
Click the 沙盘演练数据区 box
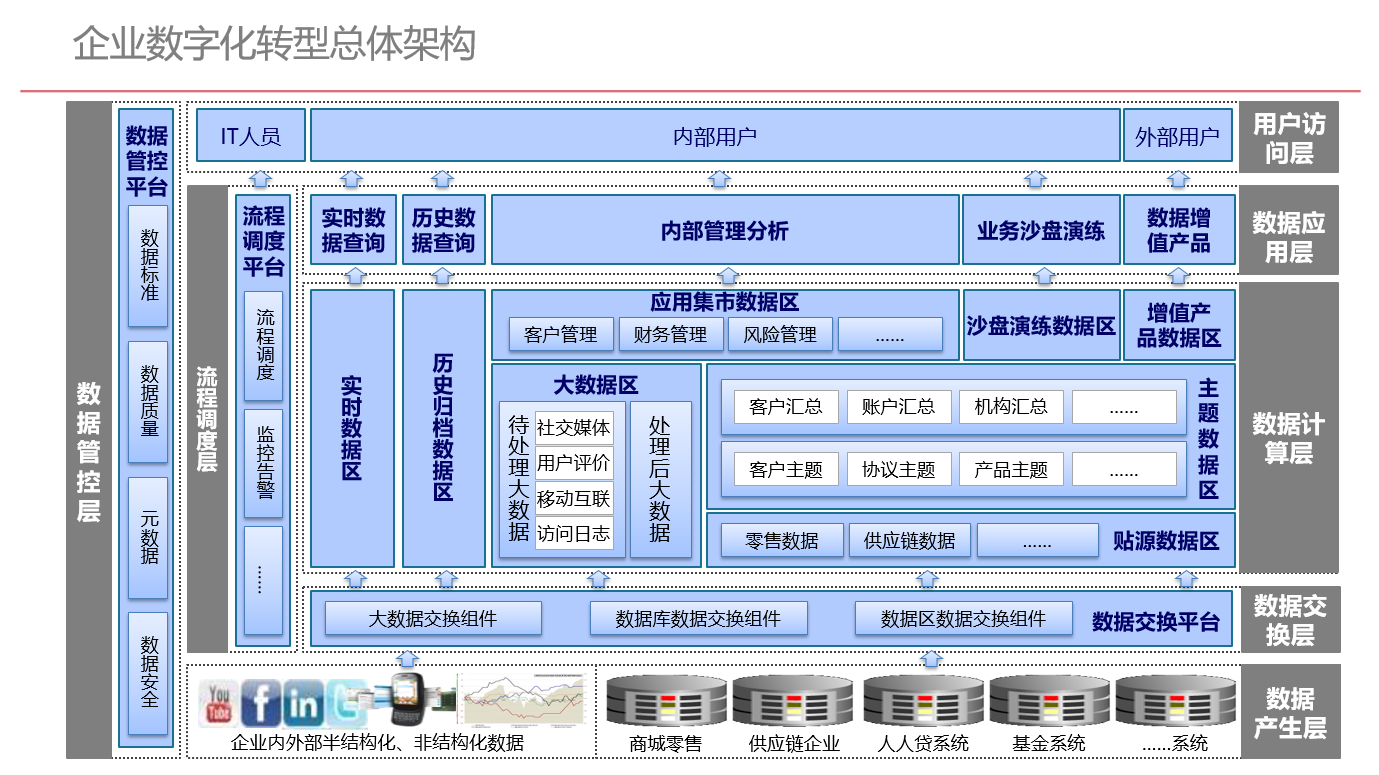tap(1041, 325)
